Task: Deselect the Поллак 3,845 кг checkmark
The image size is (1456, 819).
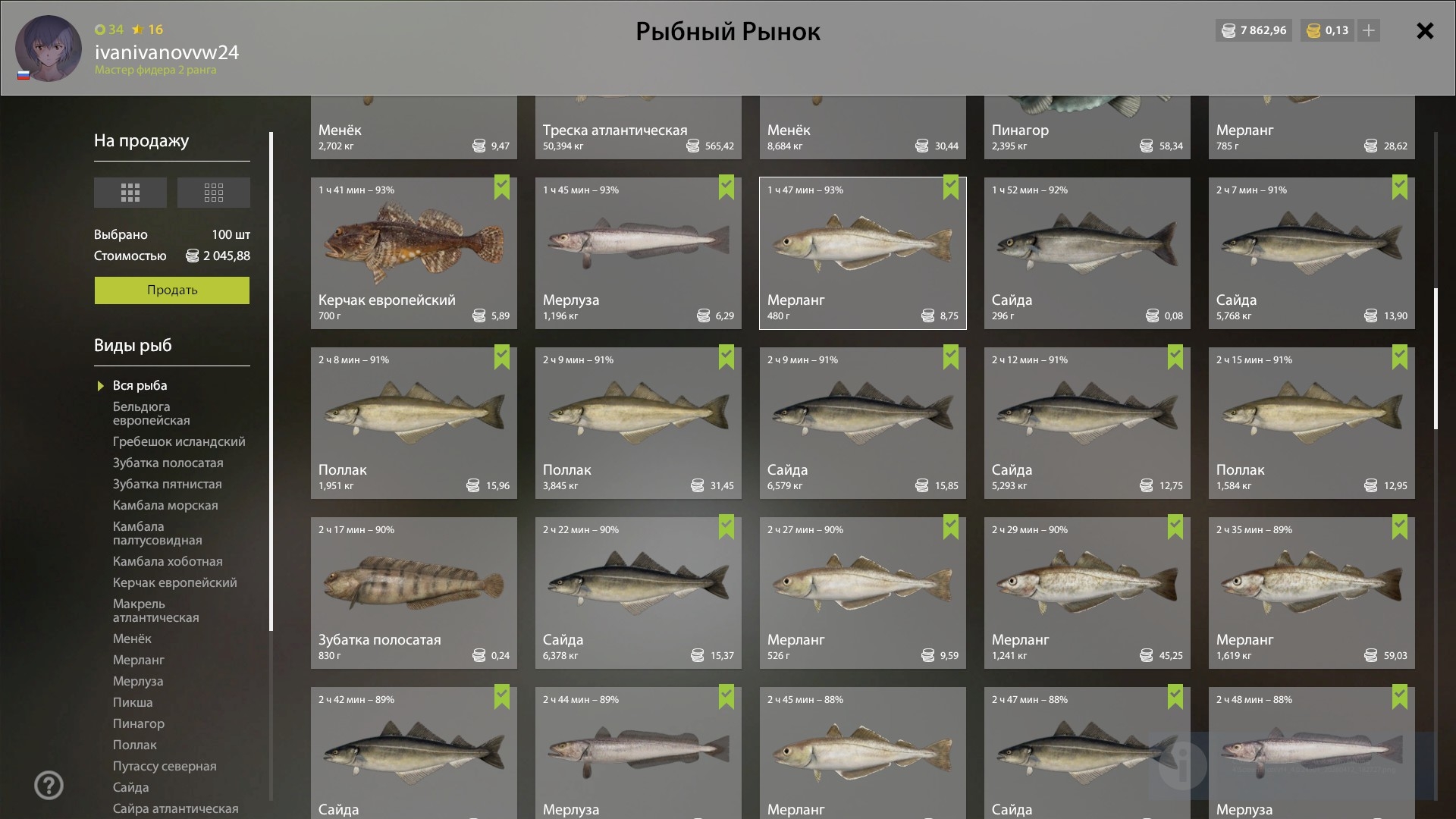Action: coord(726,357)
